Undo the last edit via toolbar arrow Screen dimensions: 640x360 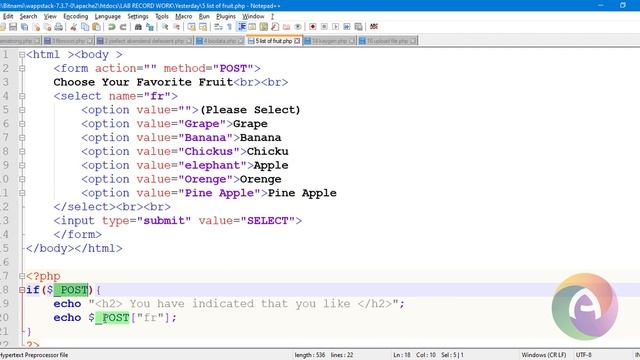111,27
